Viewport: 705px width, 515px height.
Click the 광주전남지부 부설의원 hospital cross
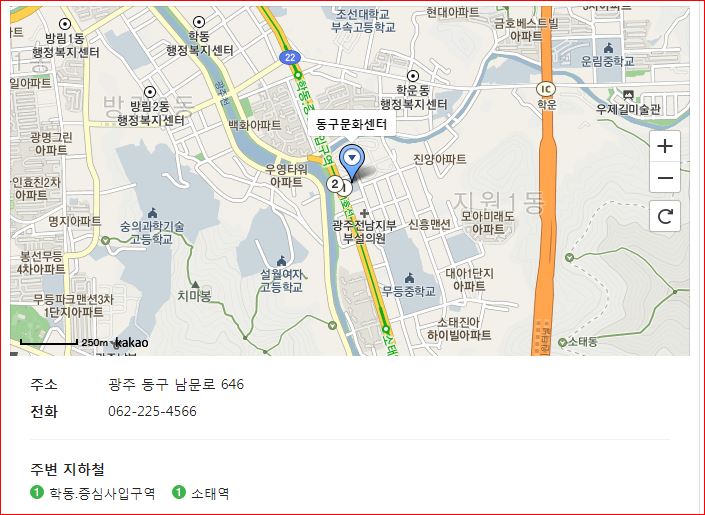point(364,213)
